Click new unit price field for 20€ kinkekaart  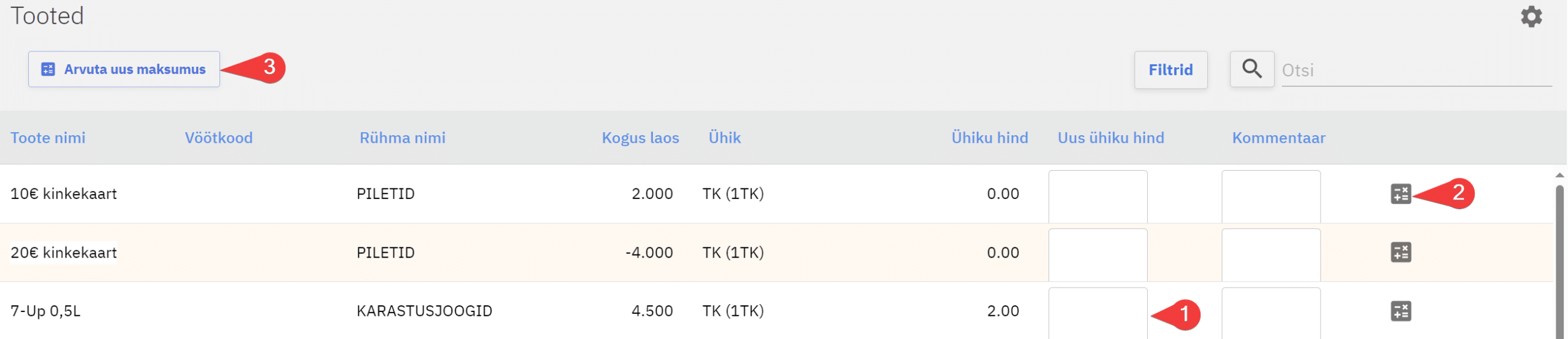pos(1097,254)
